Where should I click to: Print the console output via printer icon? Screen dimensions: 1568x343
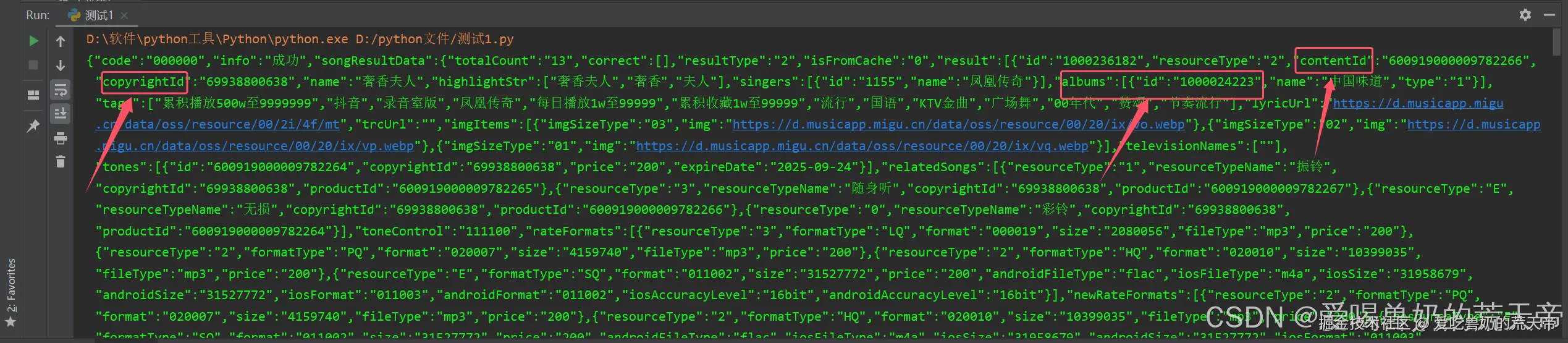61,138
